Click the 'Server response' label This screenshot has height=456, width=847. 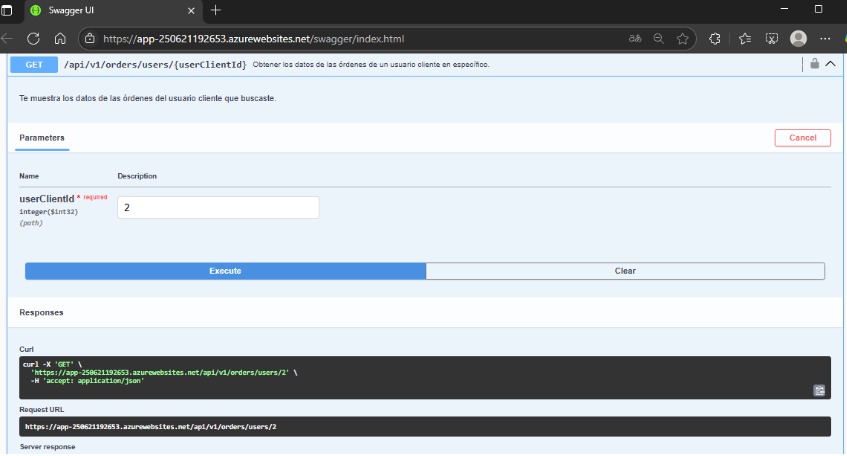[48, 447]
